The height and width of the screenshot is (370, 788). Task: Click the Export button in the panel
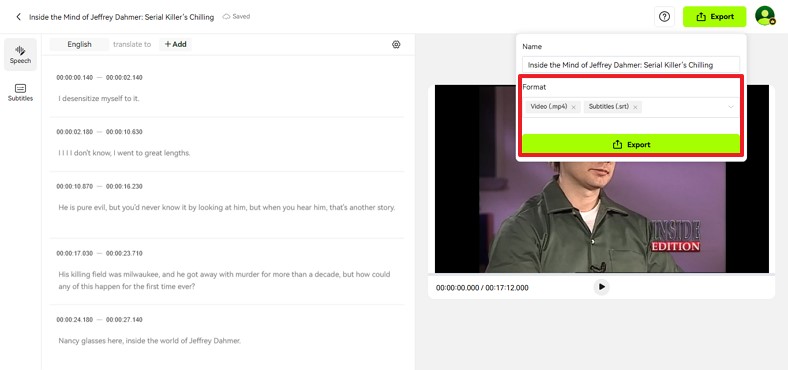point(631,144)
